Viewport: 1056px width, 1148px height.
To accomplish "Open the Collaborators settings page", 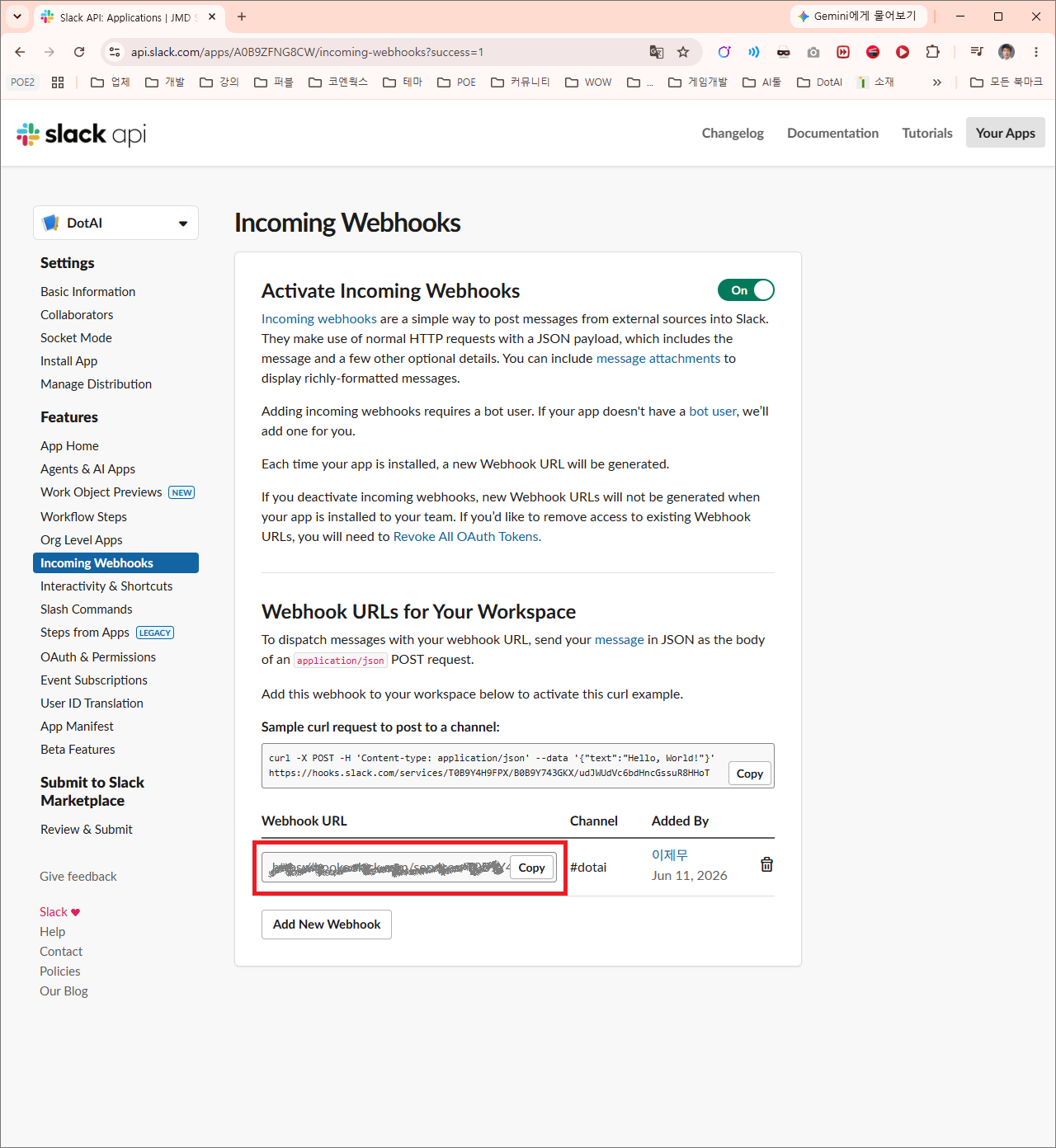I will pyautogui.click(x=77, y=315).
